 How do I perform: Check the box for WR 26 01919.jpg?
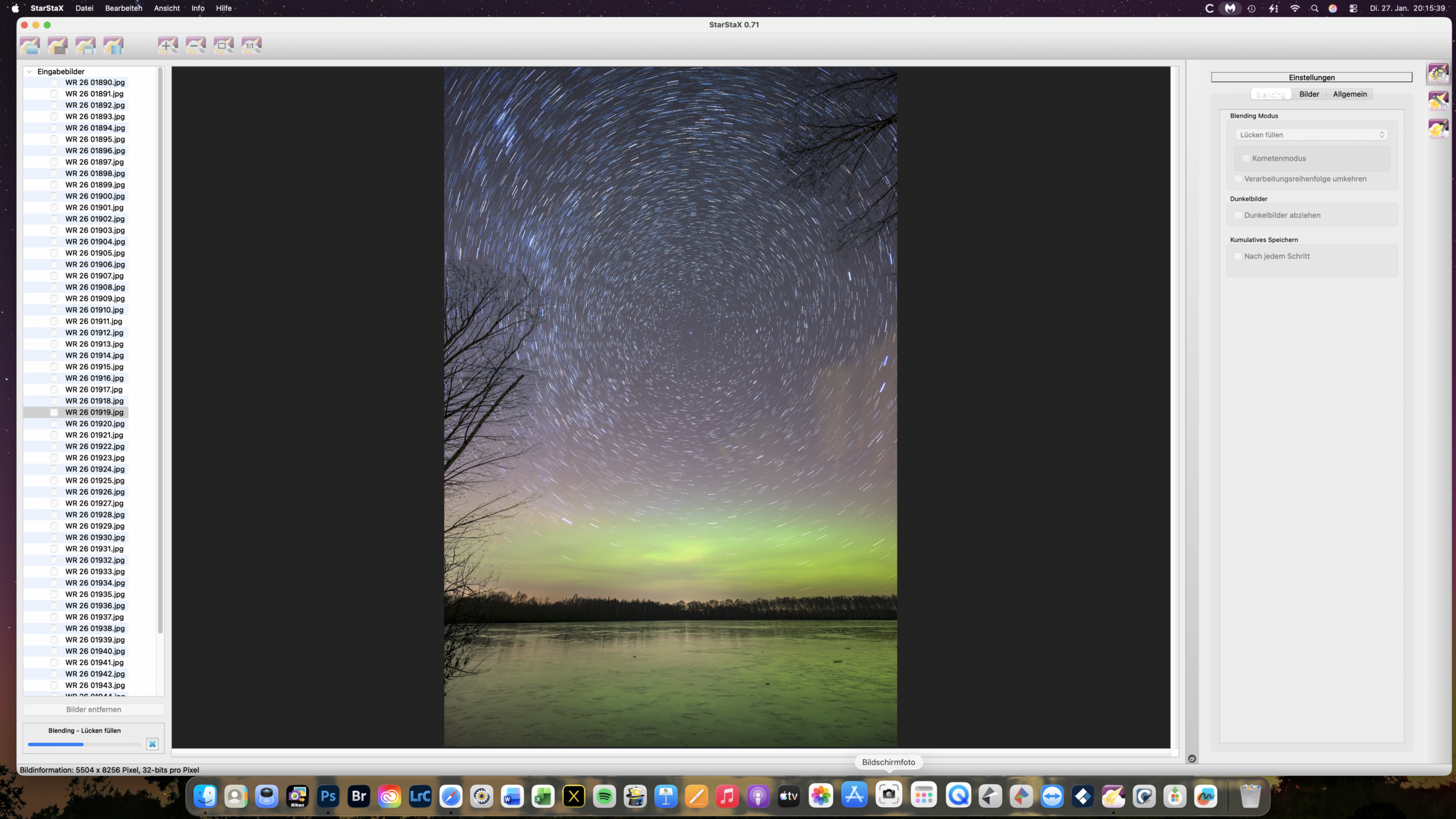[54, 412]
